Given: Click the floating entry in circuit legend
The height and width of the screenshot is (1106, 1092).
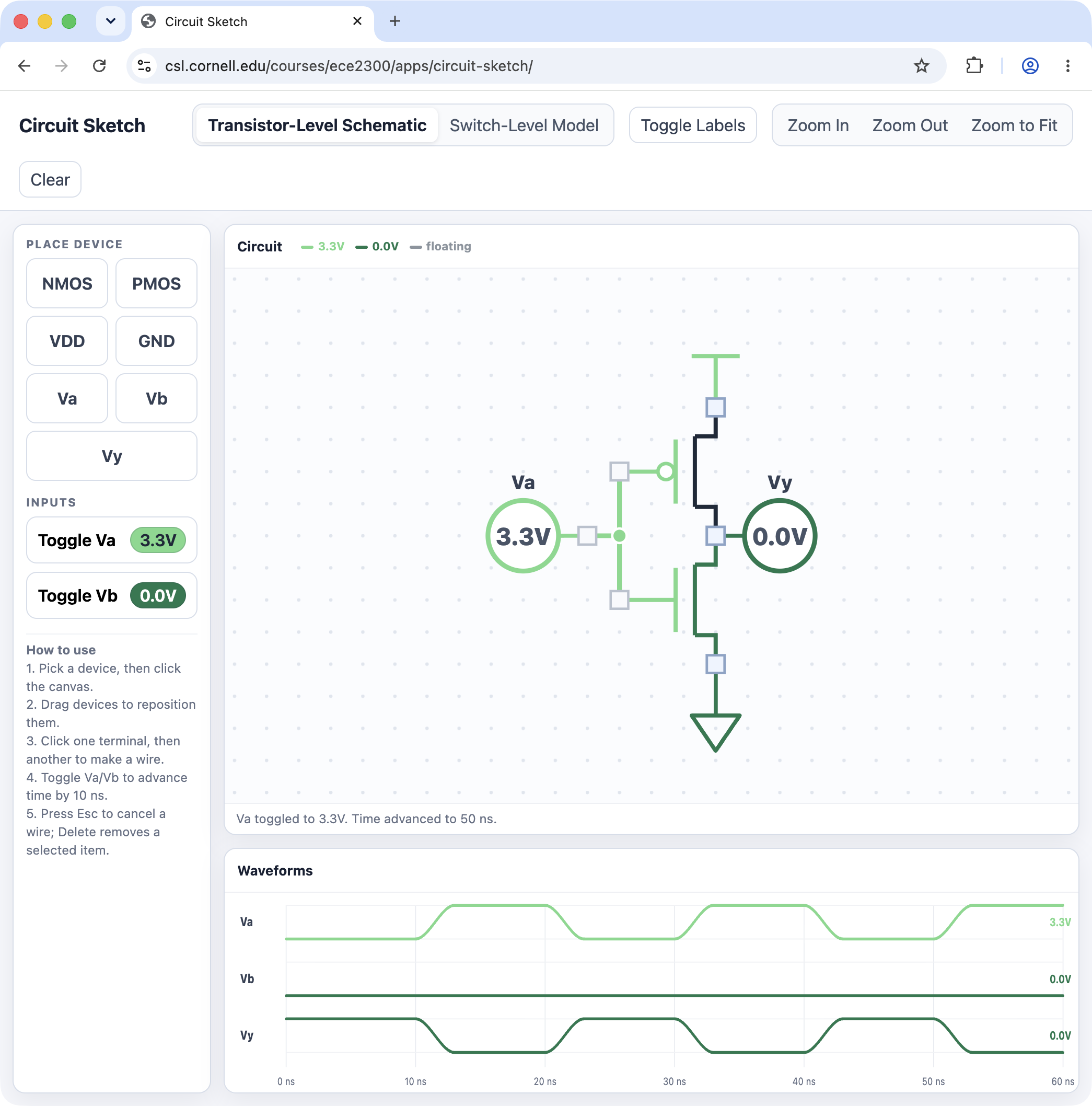Looking at the screenshot, I should pyautogui.click(x=440, y=247).
